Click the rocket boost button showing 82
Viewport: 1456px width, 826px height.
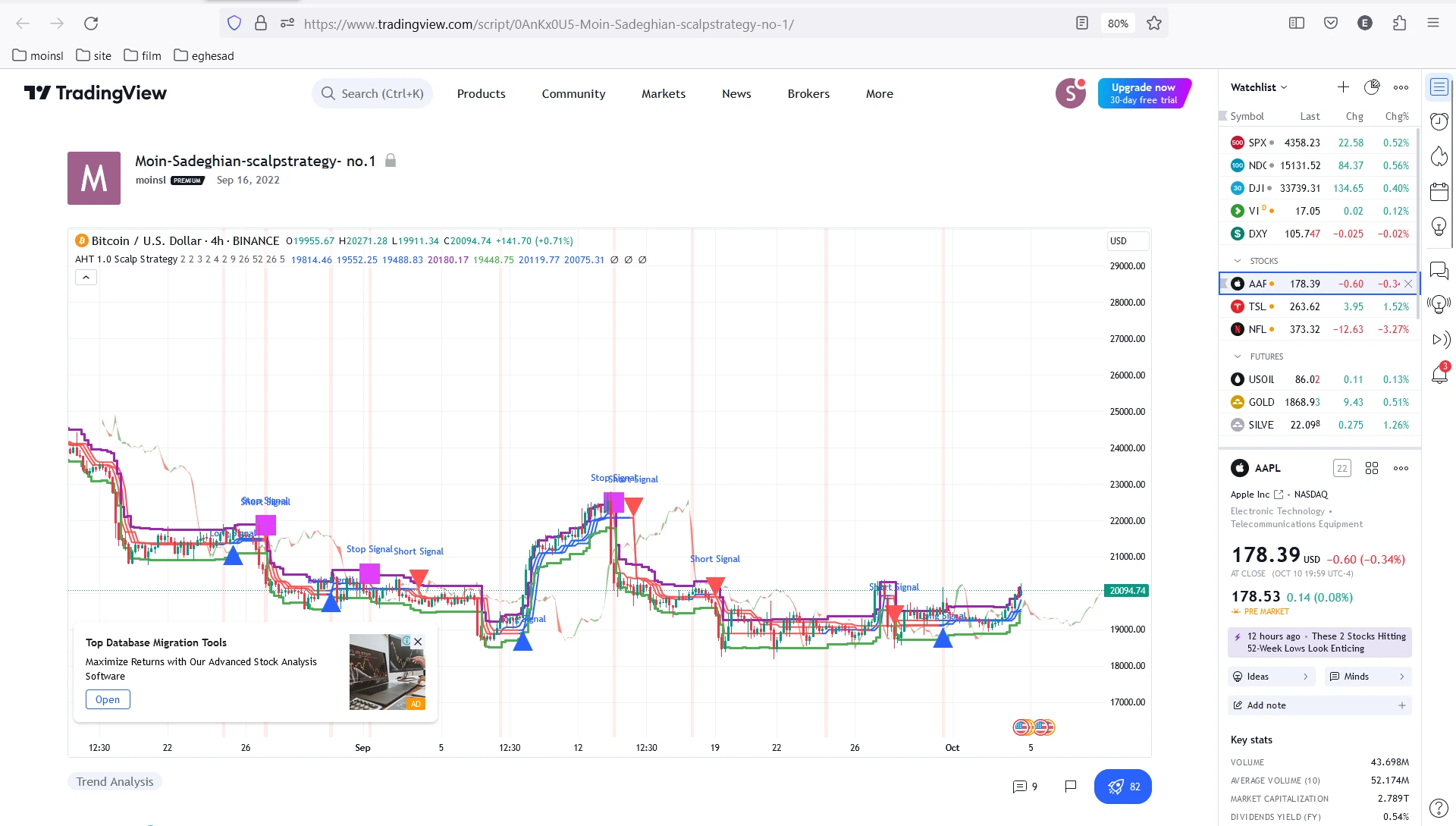point(1123,787)
